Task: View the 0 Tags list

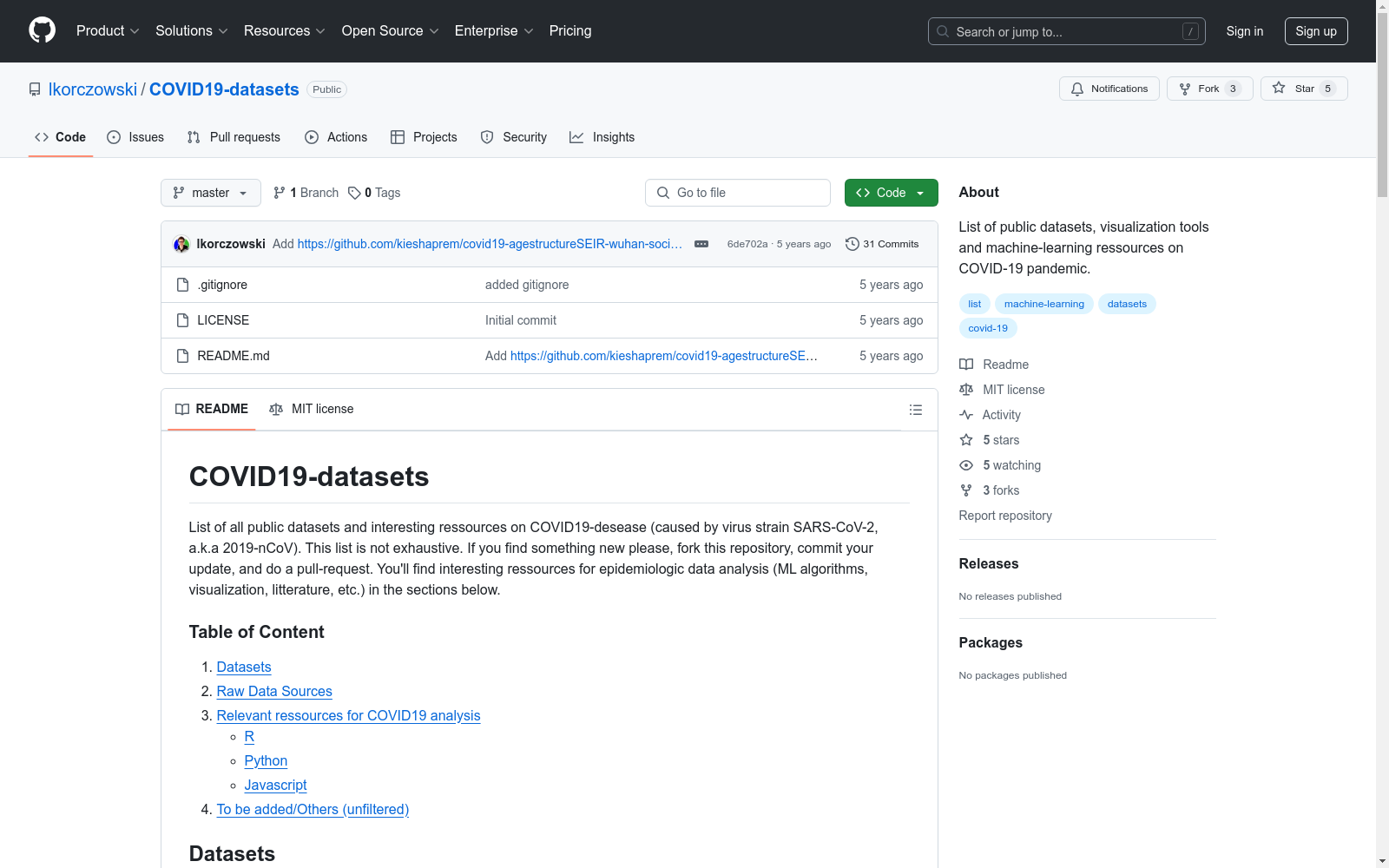Action: point(374,193)
